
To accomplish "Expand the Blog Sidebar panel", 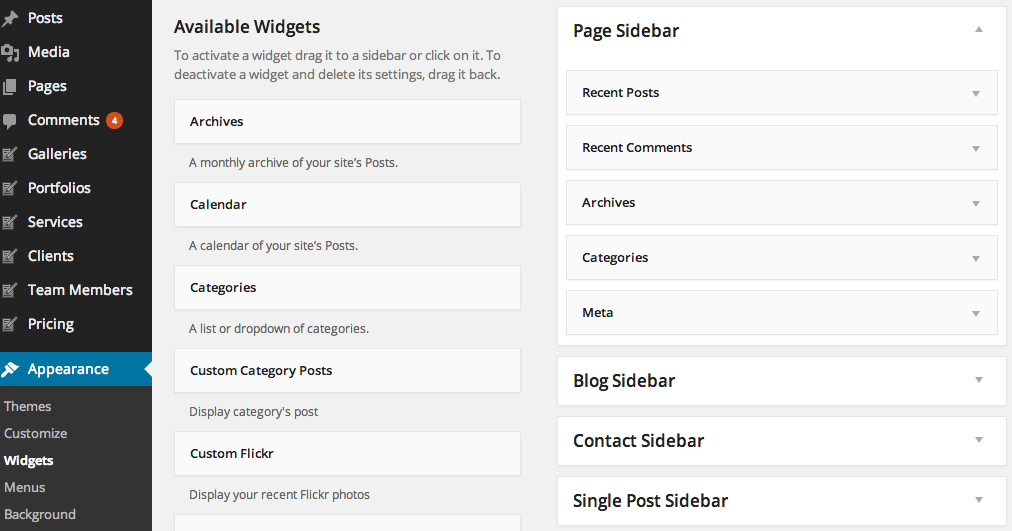I will tap(979, 380).
